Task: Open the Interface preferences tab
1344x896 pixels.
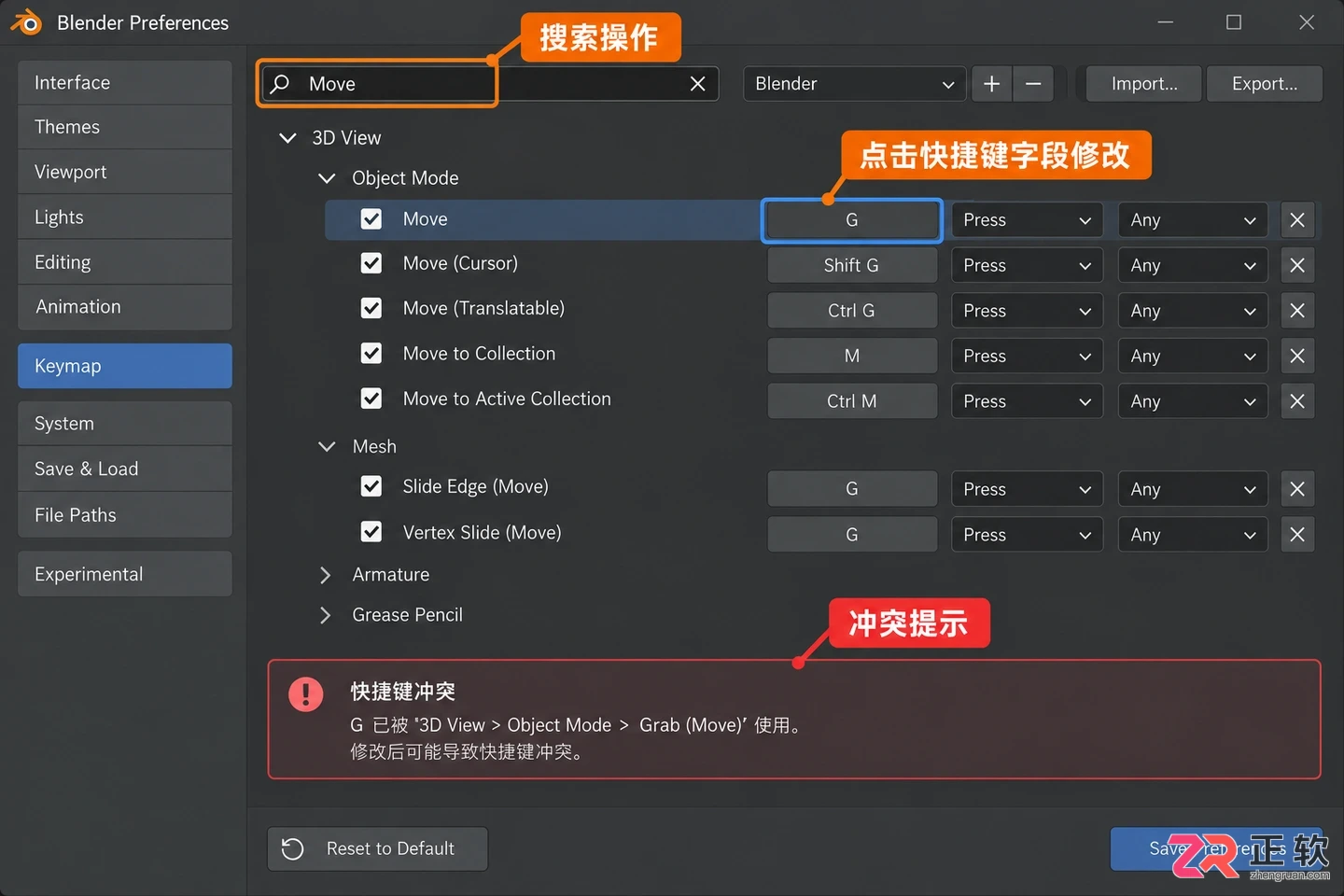Action: pos(125,83)
